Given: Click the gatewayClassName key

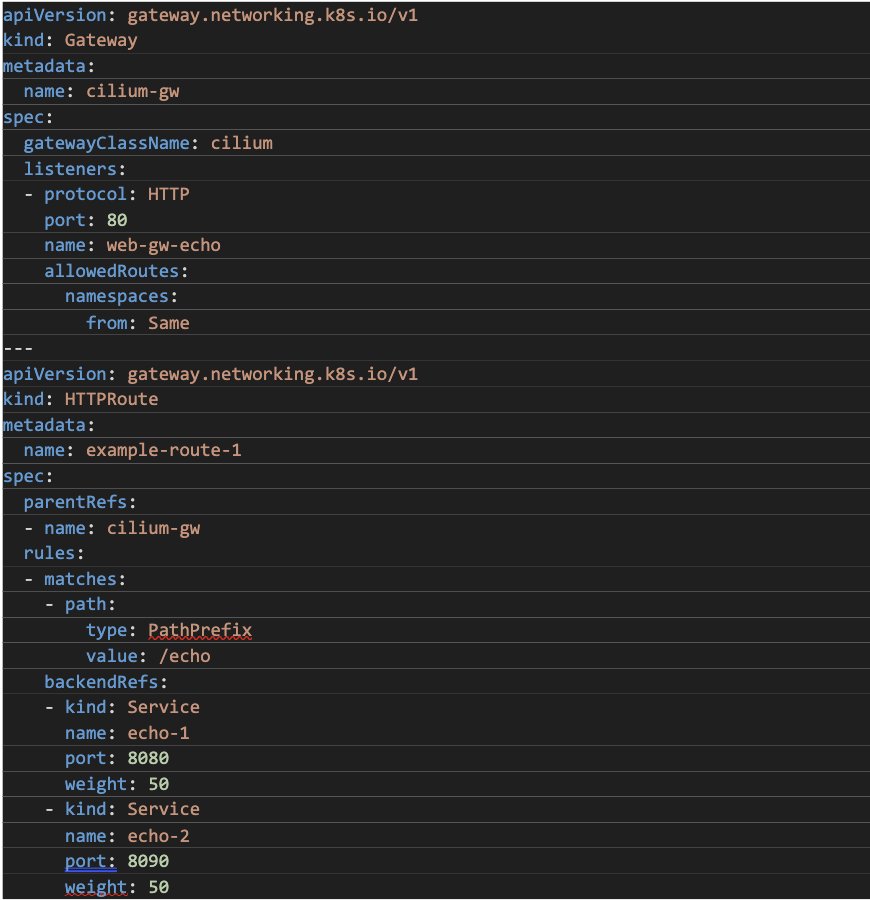Looking at the screenshot, I should 106,143.
